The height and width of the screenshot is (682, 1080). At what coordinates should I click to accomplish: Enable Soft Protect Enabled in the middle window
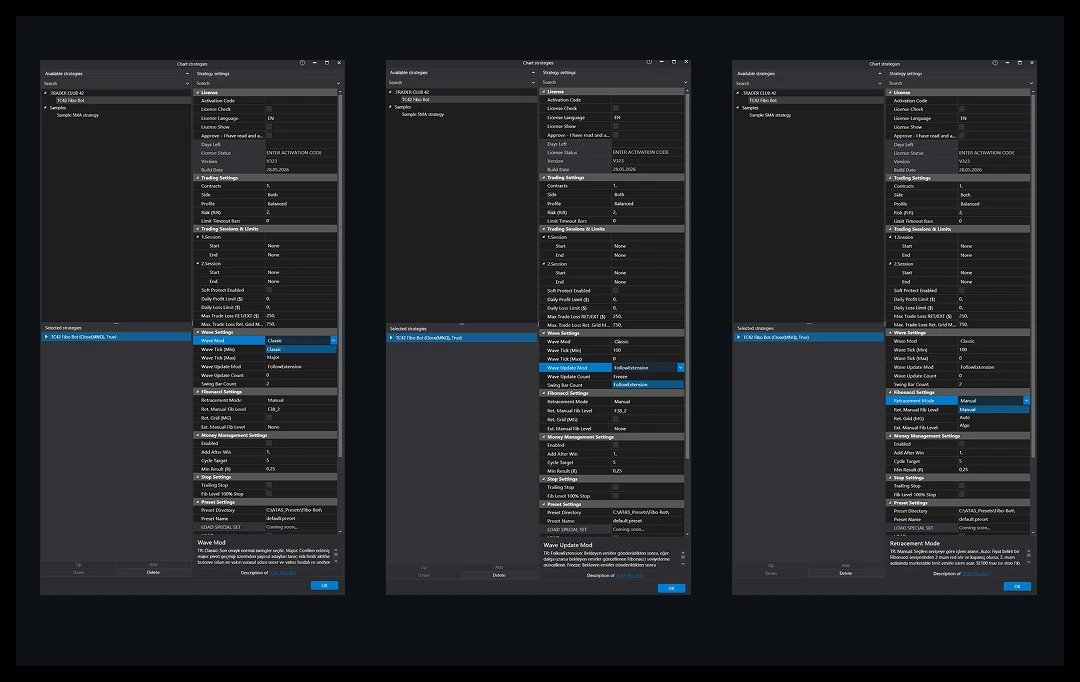tap(616, 291)
